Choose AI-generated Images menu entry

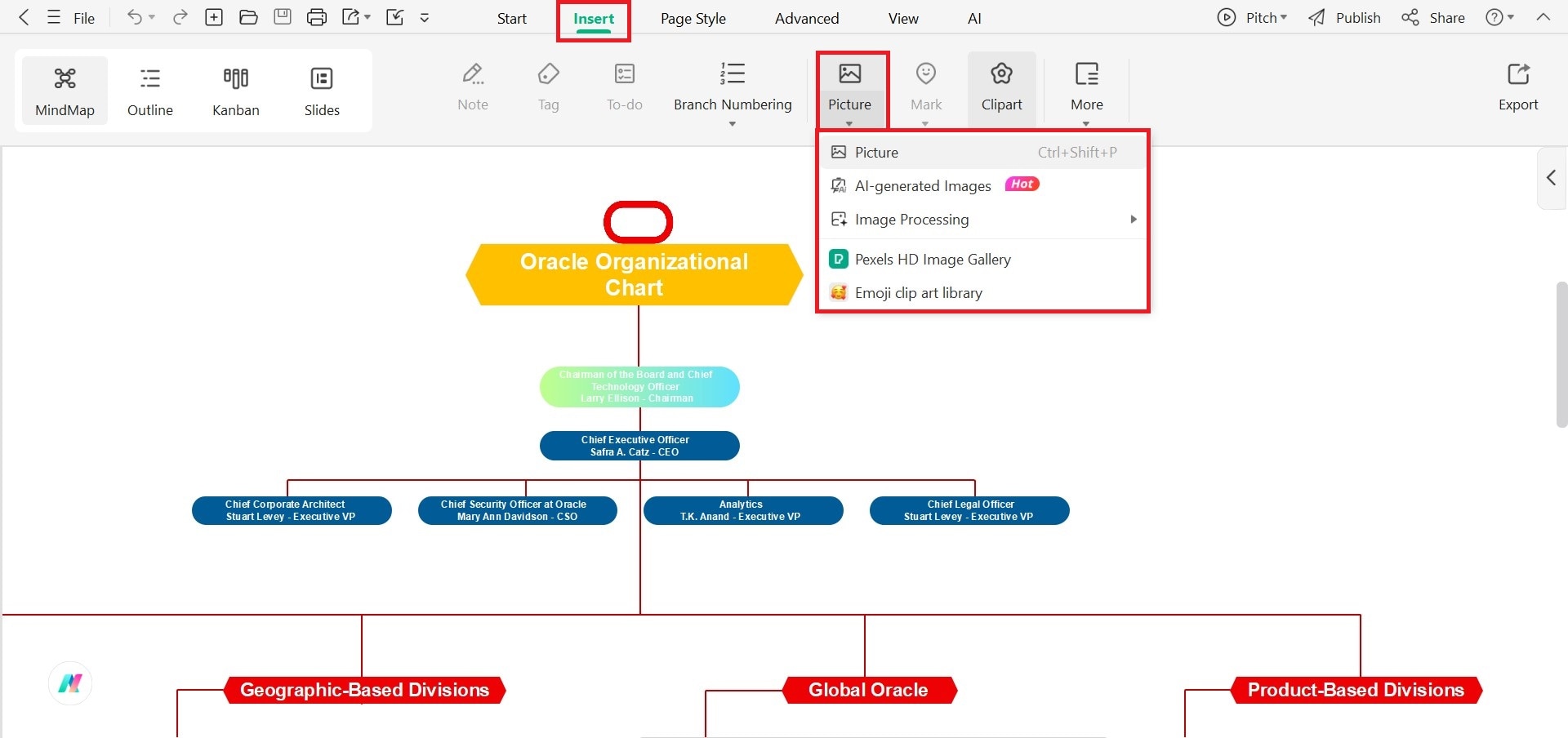point(982,186)
